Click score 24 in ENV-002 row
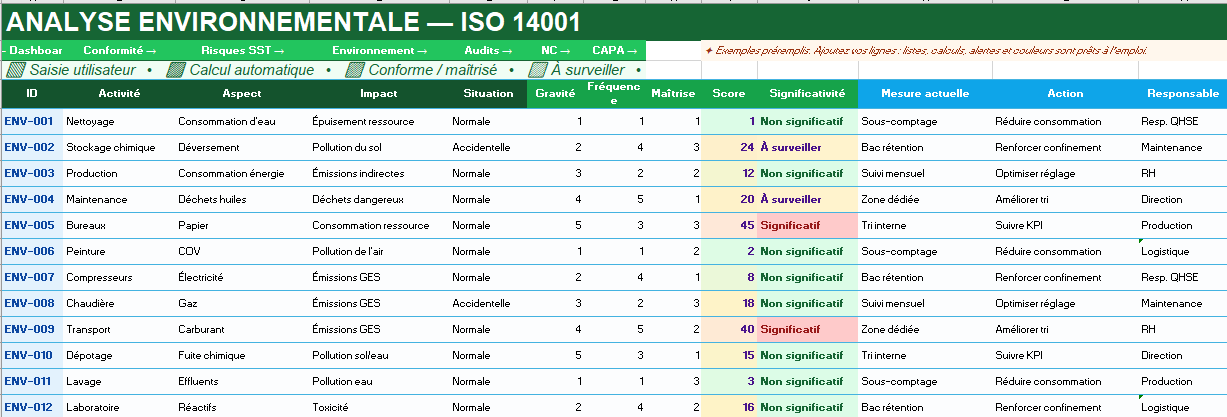1227x417 pixels. 729,147
